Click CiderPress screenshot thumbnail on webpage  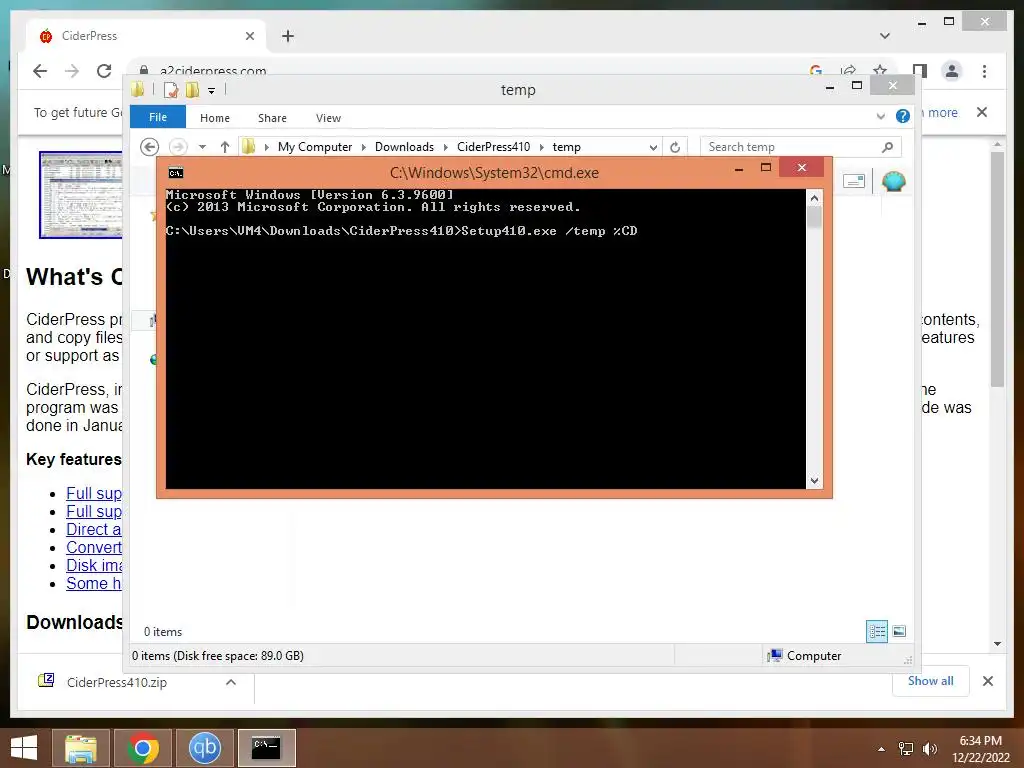click(80, 195)
